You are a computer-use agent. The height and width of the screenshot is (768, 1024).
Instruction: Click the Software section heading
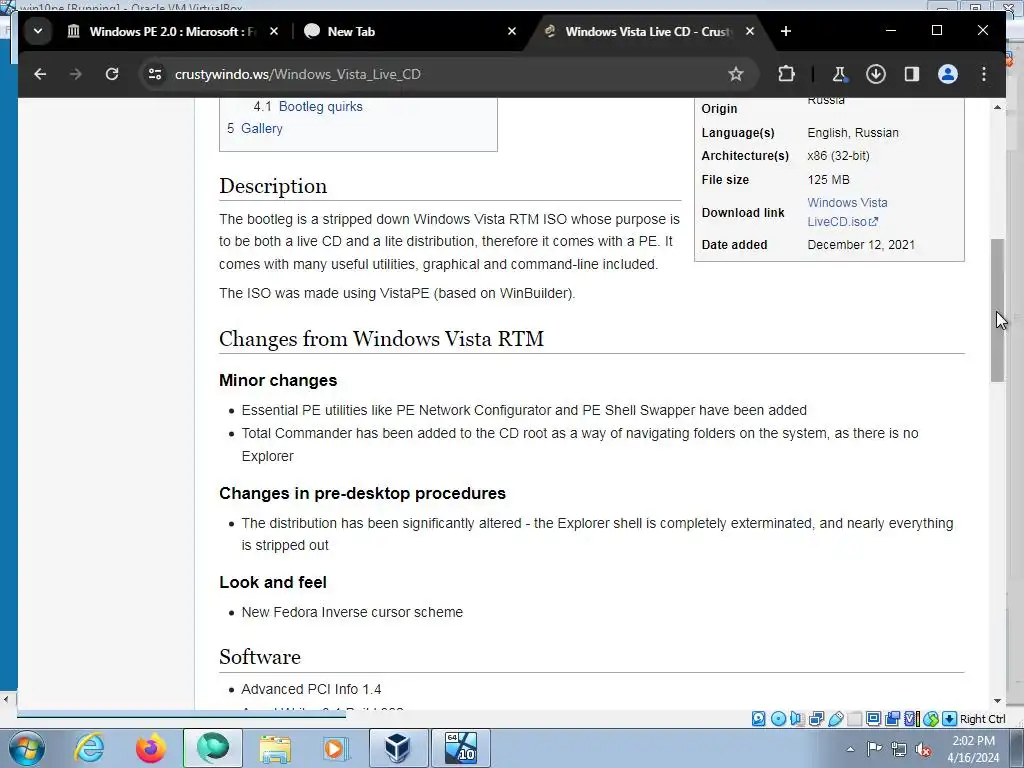pyautogui.click(x=260, y=657)
